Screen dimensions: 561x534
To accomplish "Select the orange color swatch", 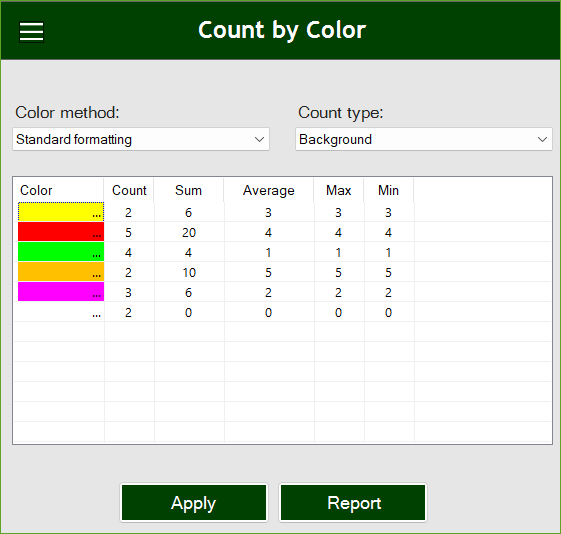I will tap(61, 272).
